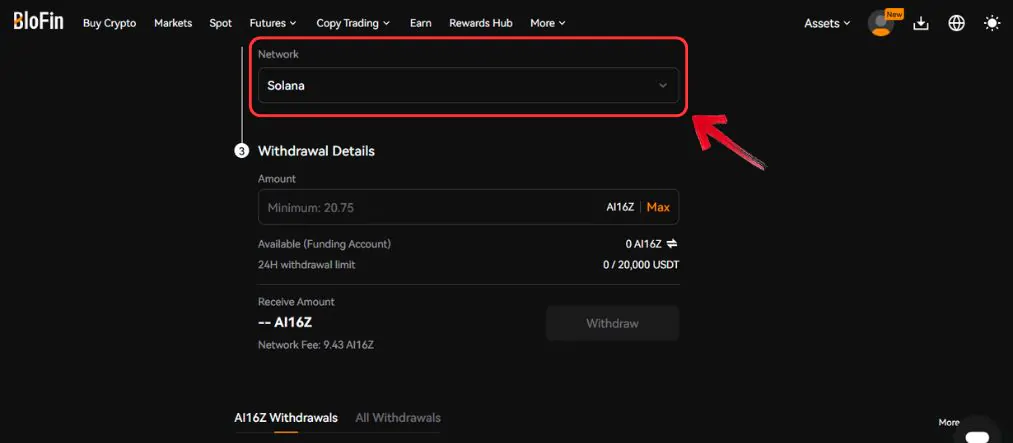Viewport: 1013px width, 443px height.
Task: Click the Withdrawal Details heading
Action: click(x=316, y=151)
